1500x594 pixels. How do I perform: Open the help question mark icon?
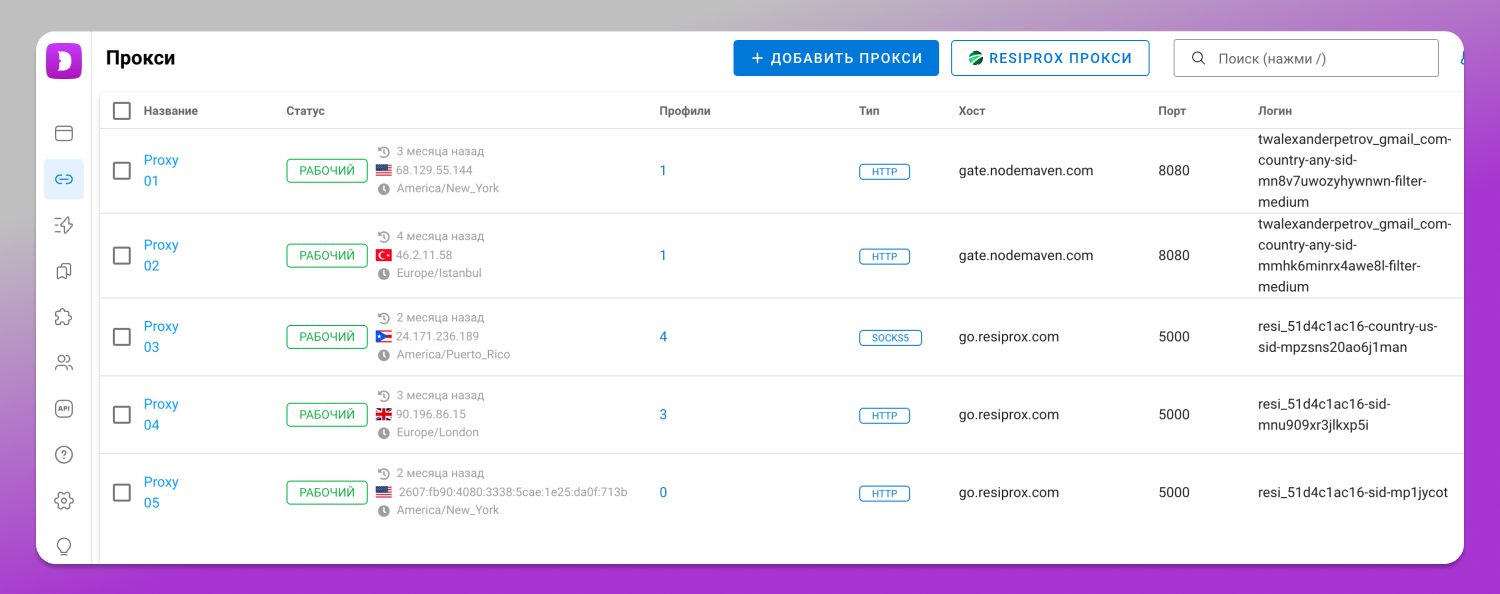pyautogui.click(x=64, y=455)
